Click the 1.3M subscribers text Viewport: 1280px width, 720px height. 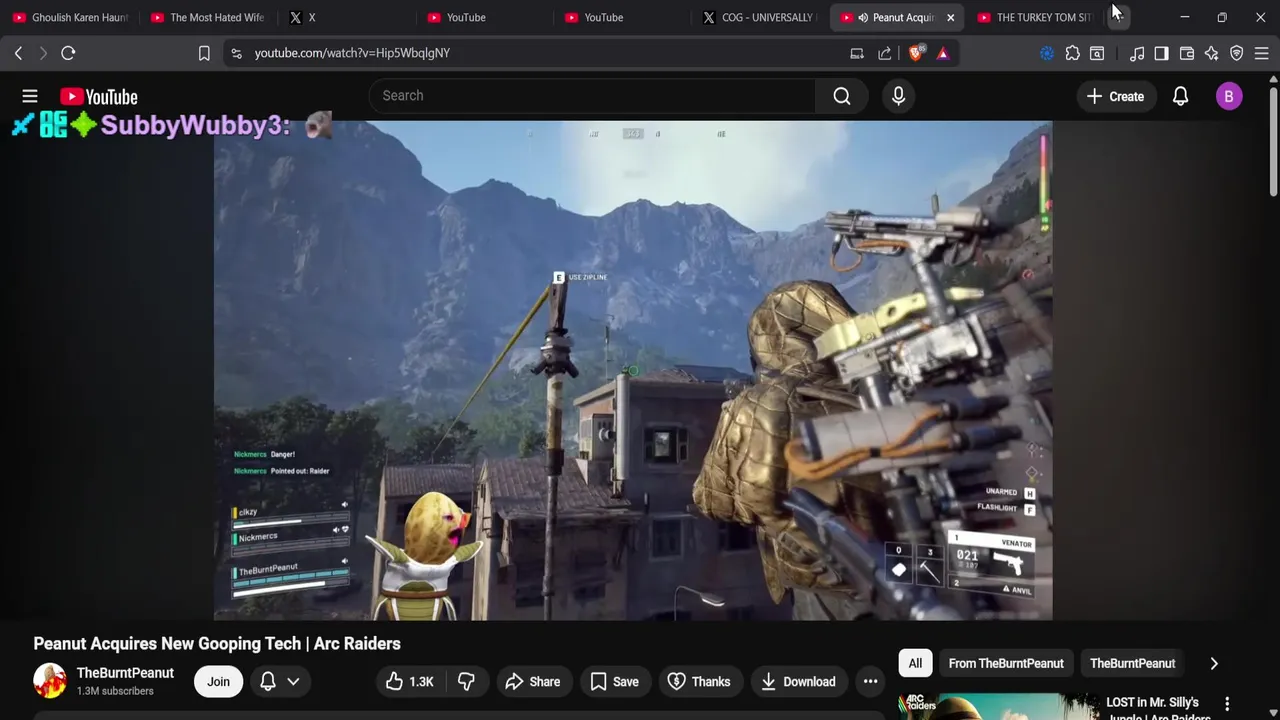(x=115, y=691)
